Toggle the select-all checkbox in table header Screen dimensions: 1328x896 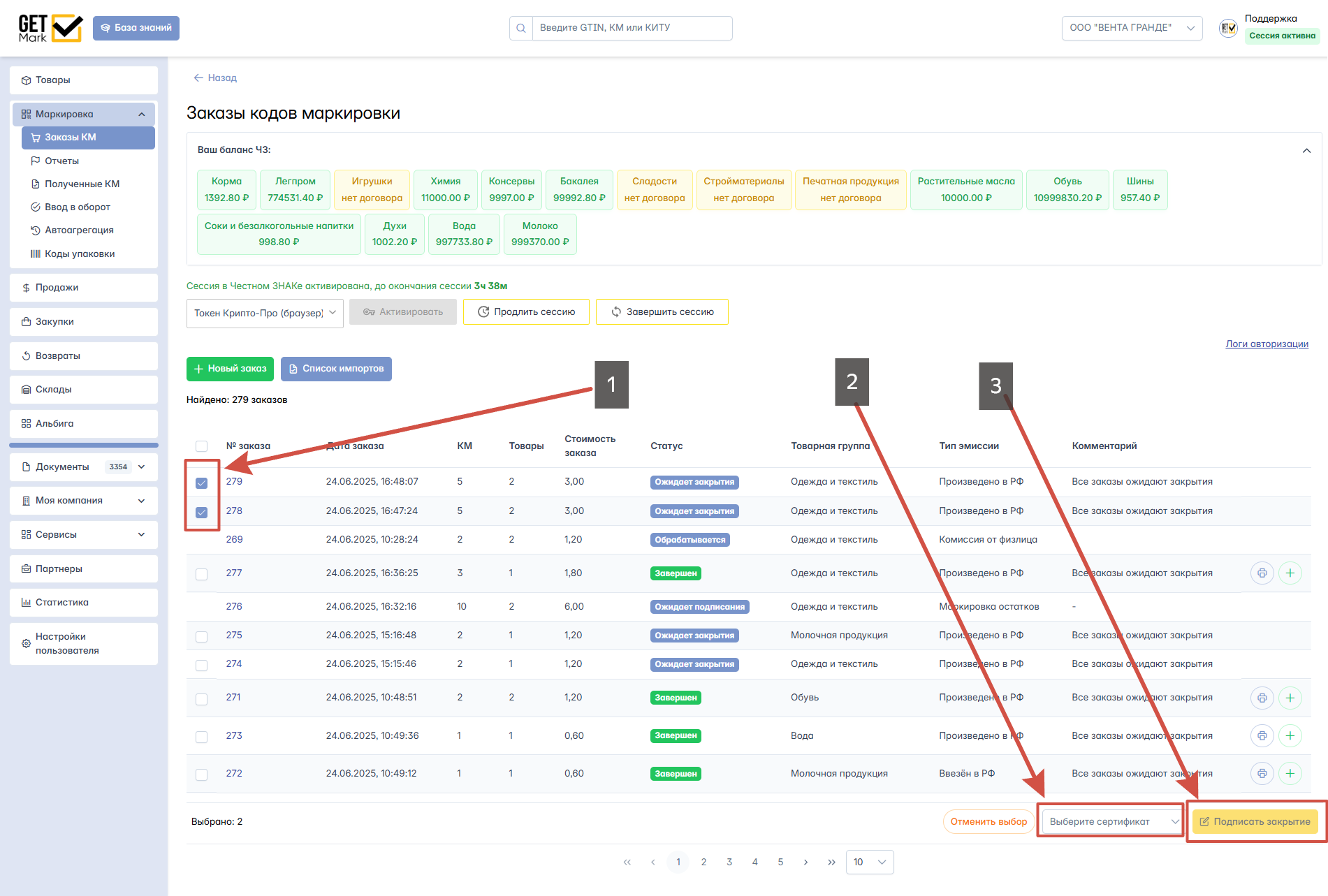coord(202,446)
